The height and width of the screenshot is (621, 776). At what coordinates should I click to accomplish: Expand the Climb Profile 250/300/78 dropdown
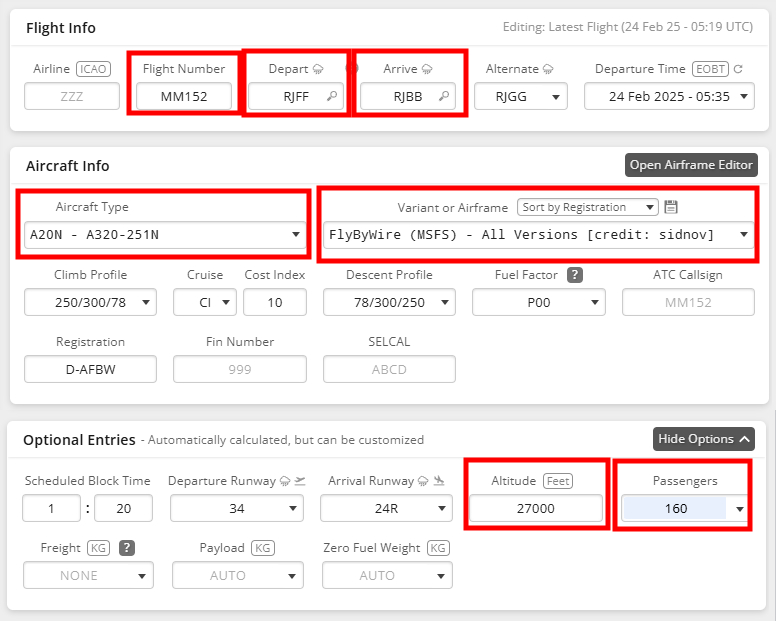[x=91, y=302]
